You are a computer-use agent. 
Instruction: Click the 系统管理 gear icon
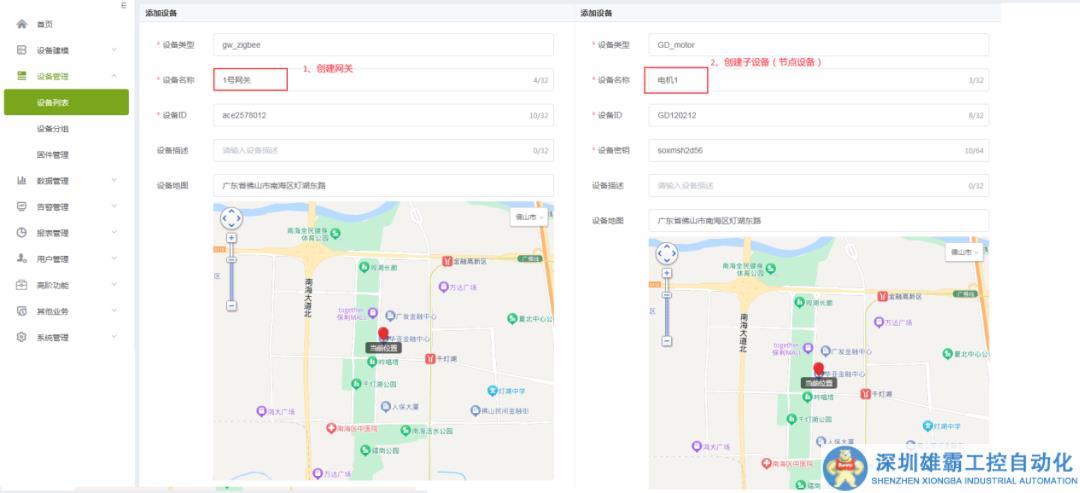coord(21,337)
